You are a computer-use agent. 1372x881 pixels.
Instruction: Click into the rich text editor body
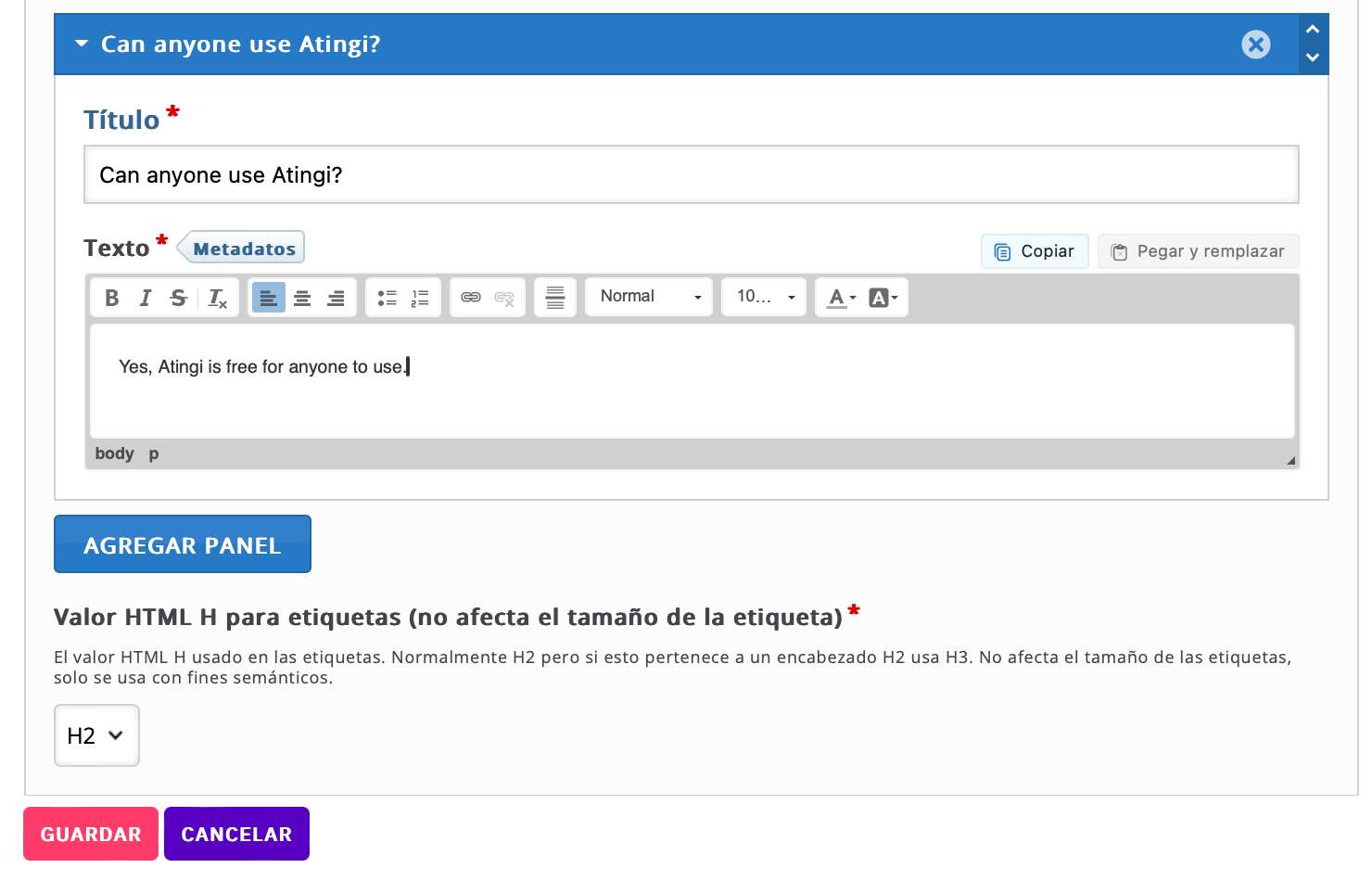[x=692, y=381]
